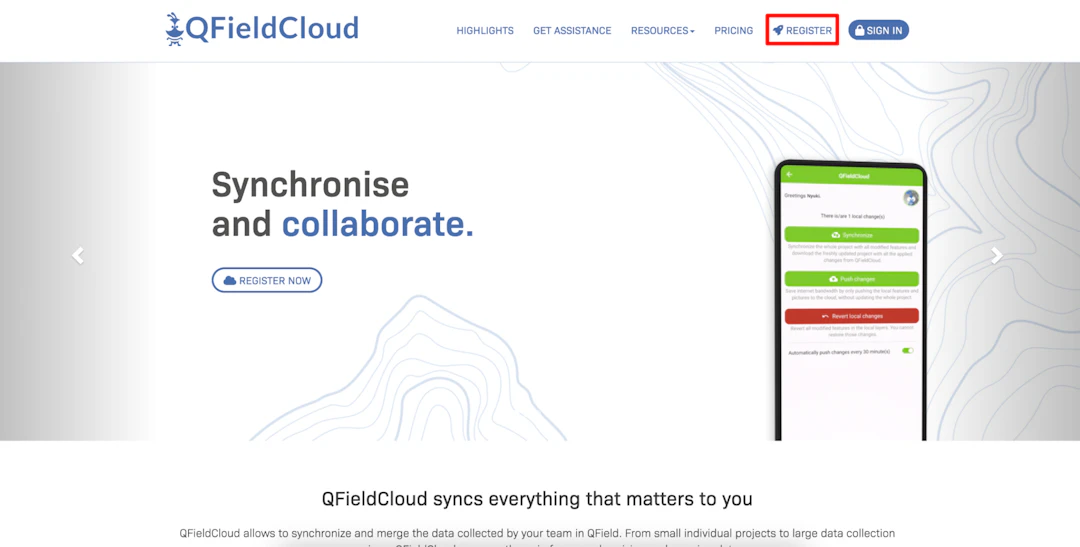Toggle the automatic push changes switch
Viewport: 1080px width, 547px height.
pos(908,351)
